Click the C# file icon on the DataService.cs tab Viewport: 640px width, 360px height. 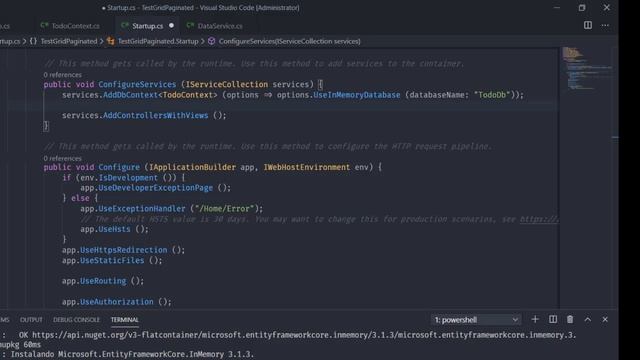[190, 25]
